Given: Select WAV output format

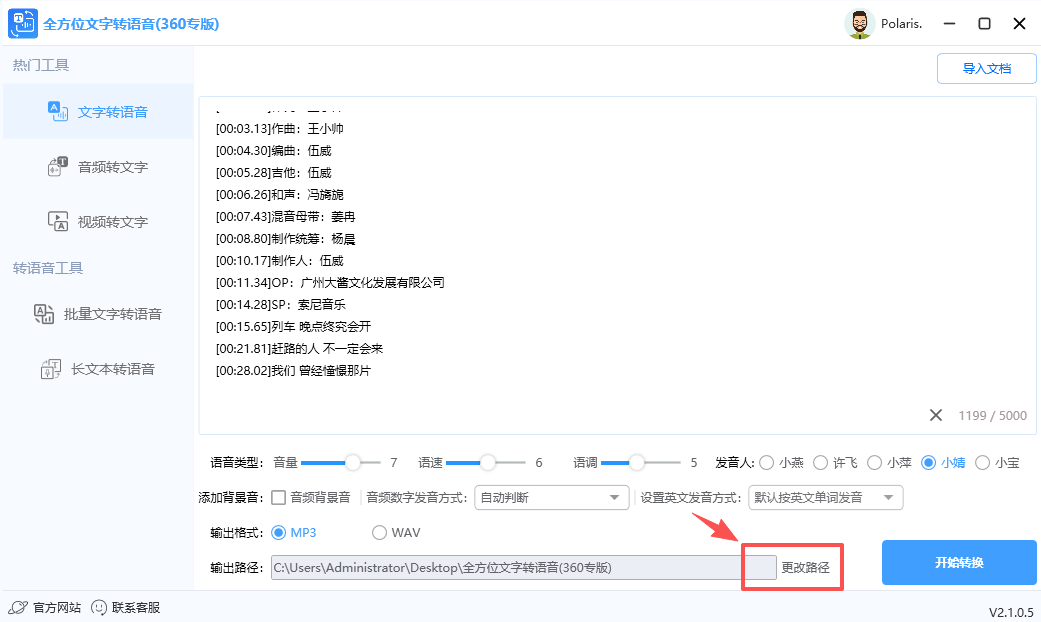Looking at the screenshot, I should 379,532.
